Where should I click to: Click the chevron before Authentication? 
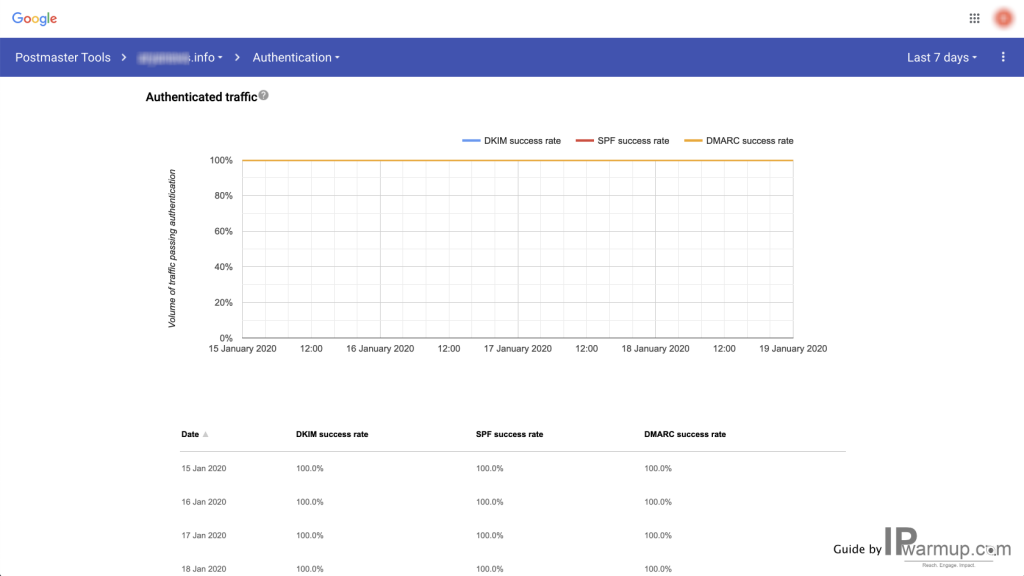(x=237, y=57)
